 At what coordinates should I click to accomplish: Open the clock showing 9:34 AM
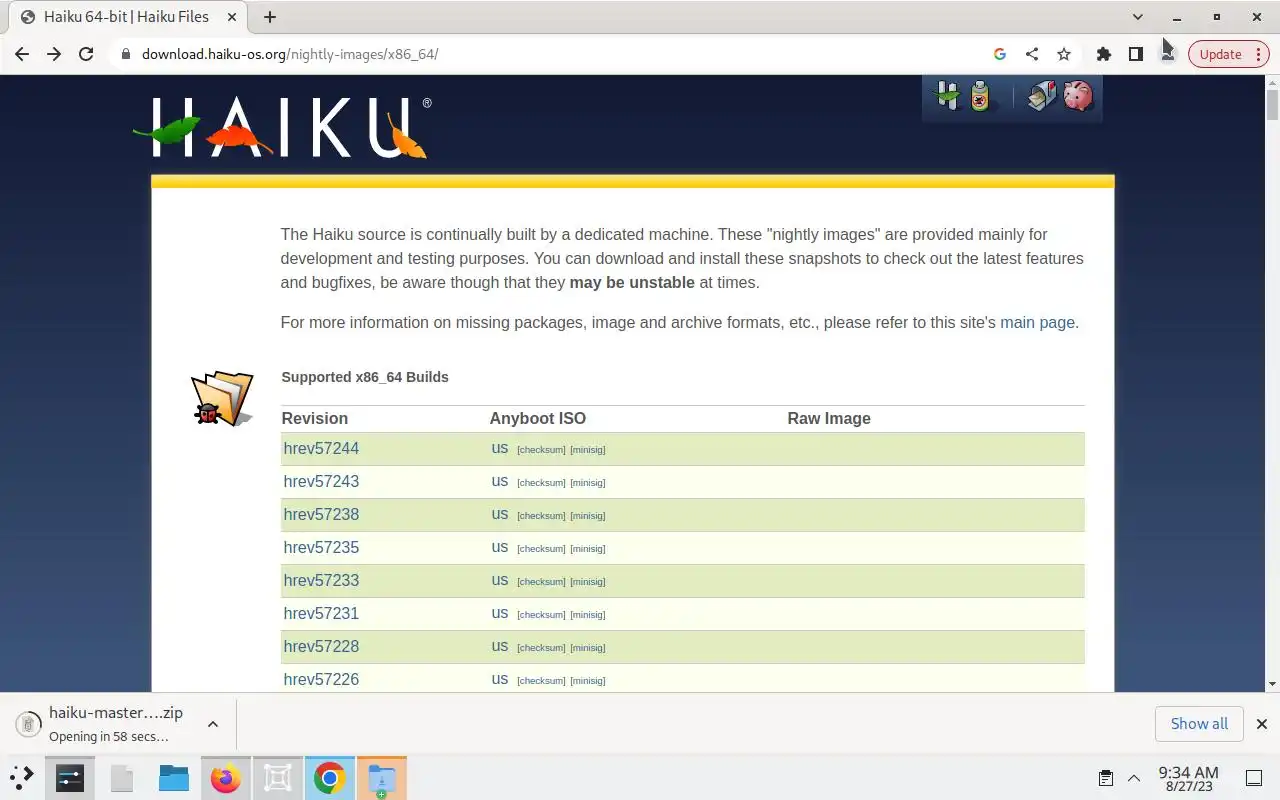click(1189, 778)
